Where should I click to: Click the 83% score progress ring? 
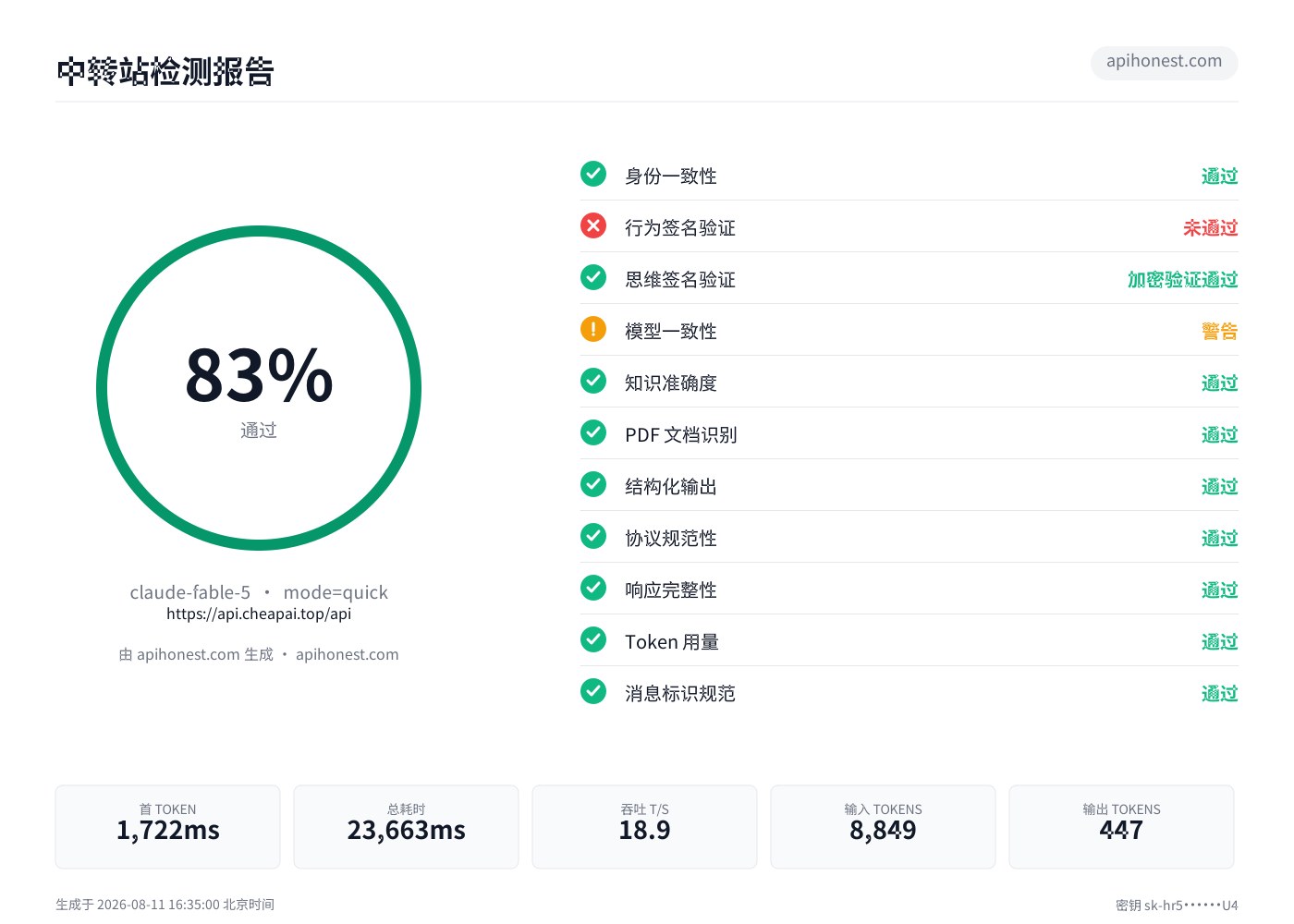point(259,388)
